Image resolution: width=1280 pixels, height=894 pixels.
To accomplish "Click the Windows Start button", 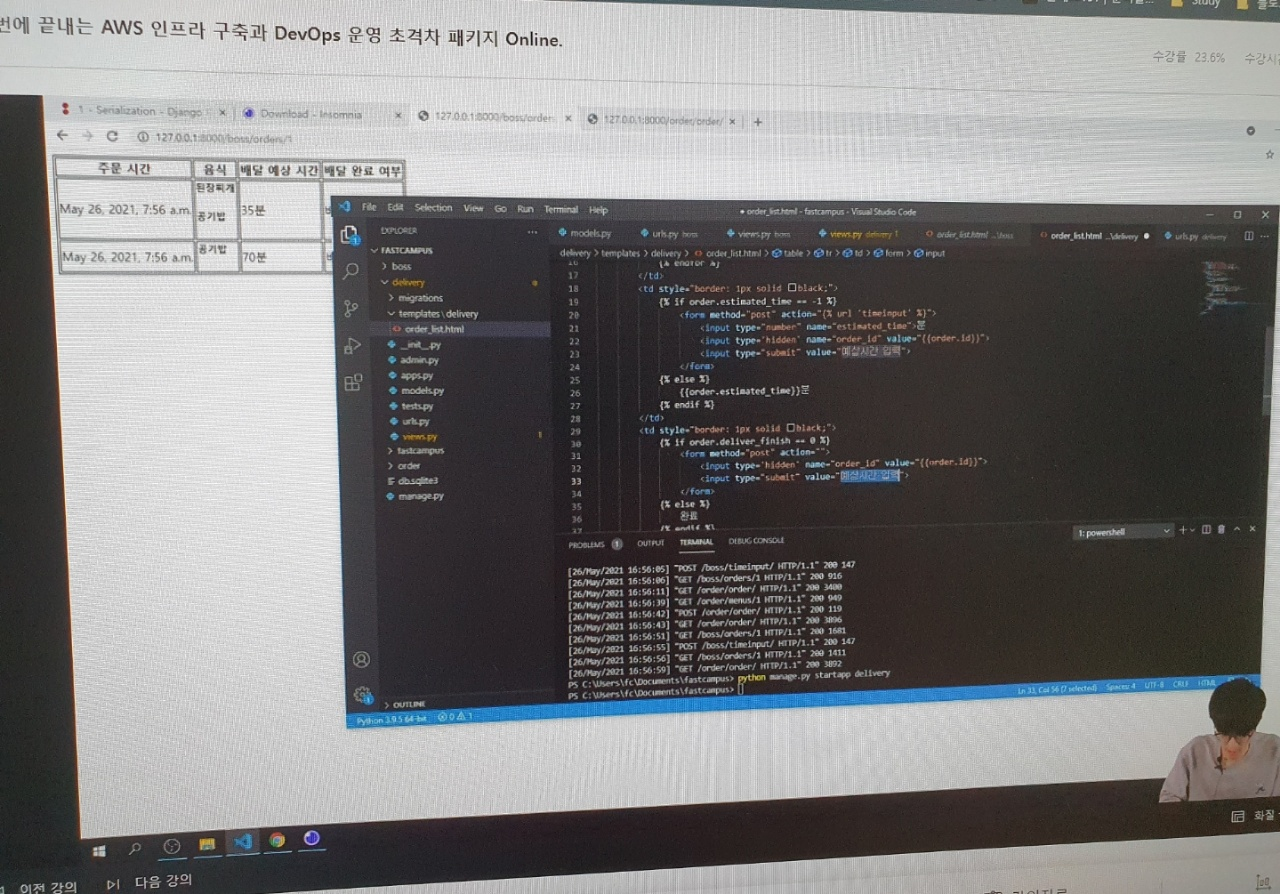I will click(99, 851).
